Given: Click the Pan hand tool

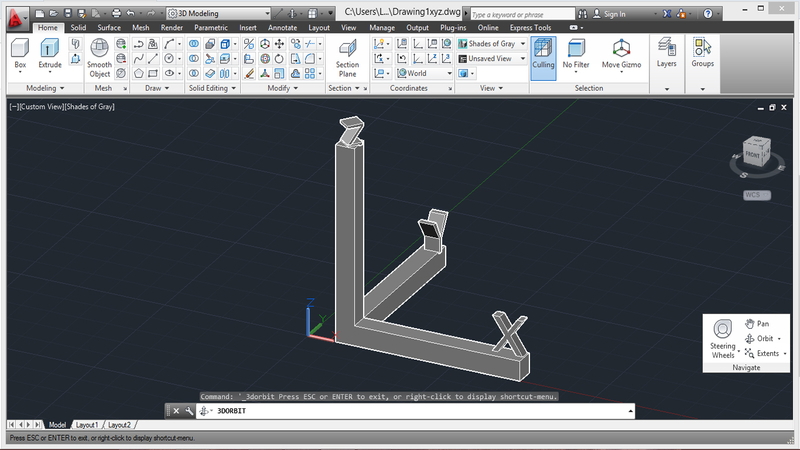Looking at the screenshot, I should (757, 323).
